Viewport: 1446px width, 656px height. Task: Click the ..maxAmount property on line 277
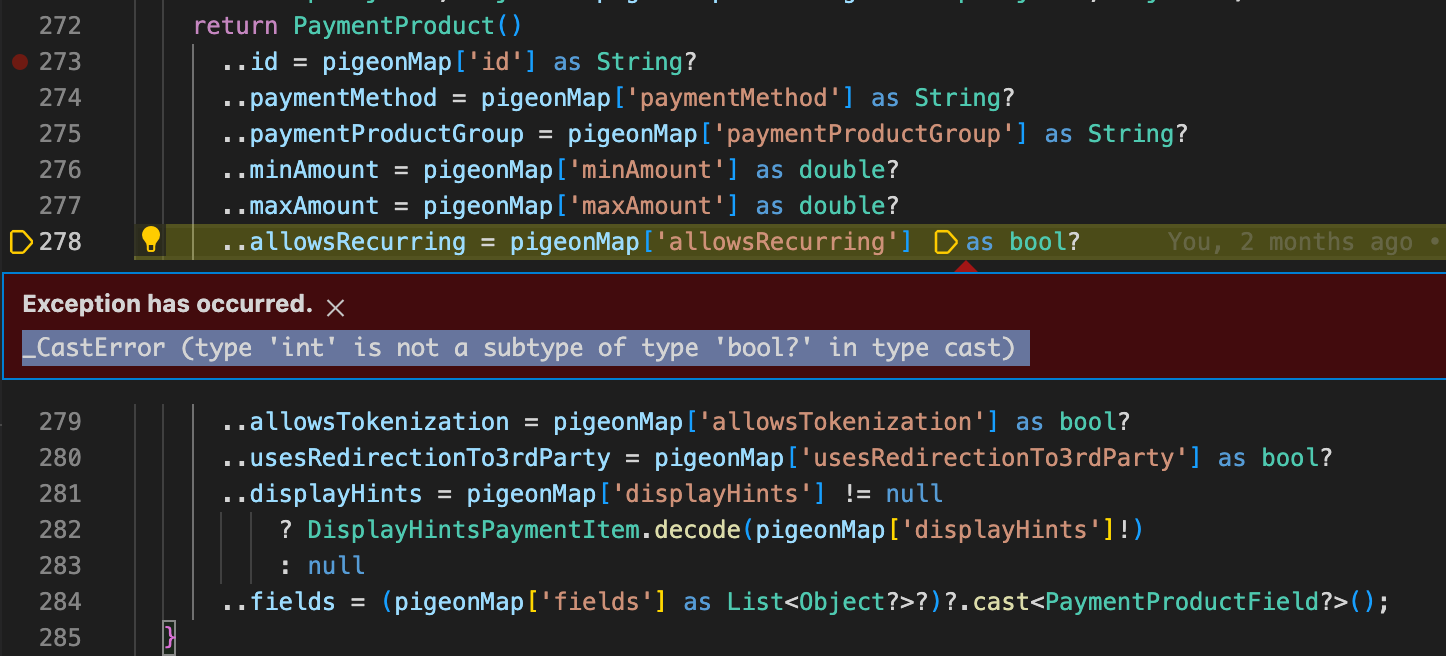click(x=301, y=206)
